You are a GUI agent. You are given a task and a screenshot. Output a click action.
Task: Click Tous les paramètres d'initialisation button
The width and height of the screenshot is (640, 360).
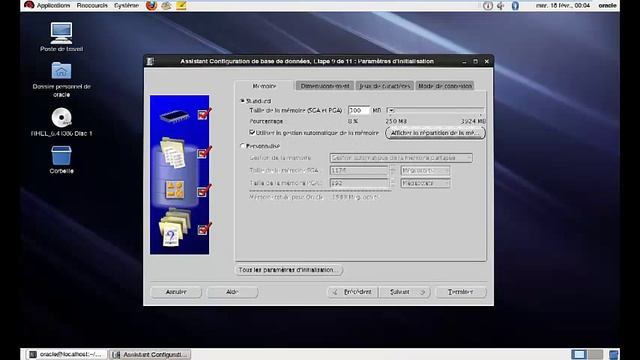[x=289, y=270]
